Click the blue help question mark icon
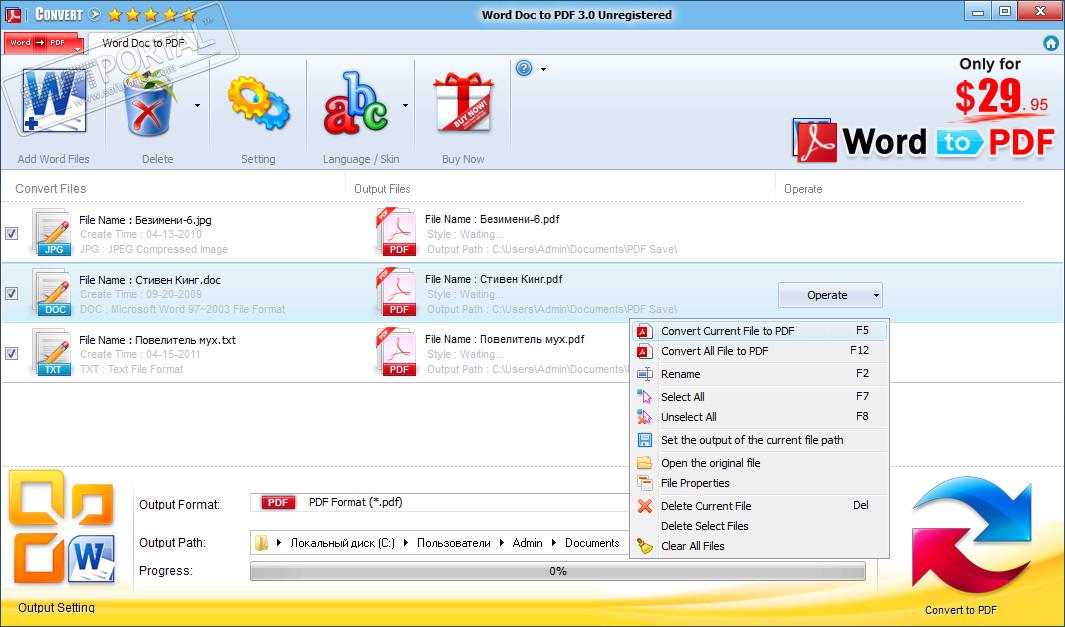This screenshot has height=627, width=1065. click(x=524, y=69)
